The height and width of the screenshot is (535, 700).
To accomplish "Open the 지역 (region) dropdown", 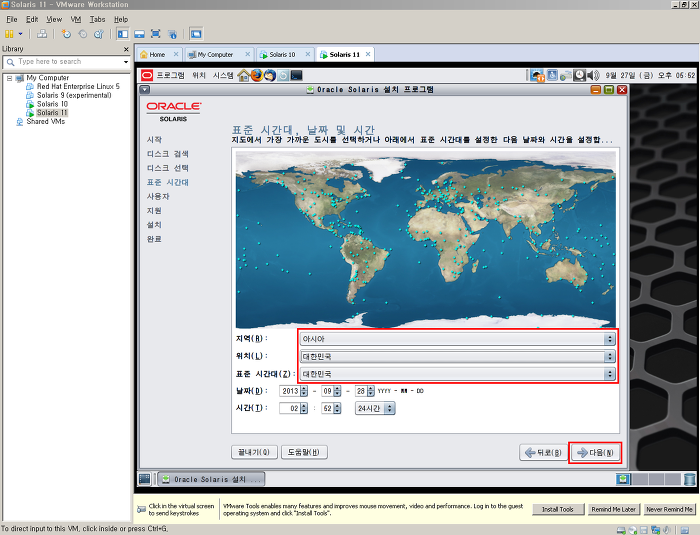I will tap(458, 339).
